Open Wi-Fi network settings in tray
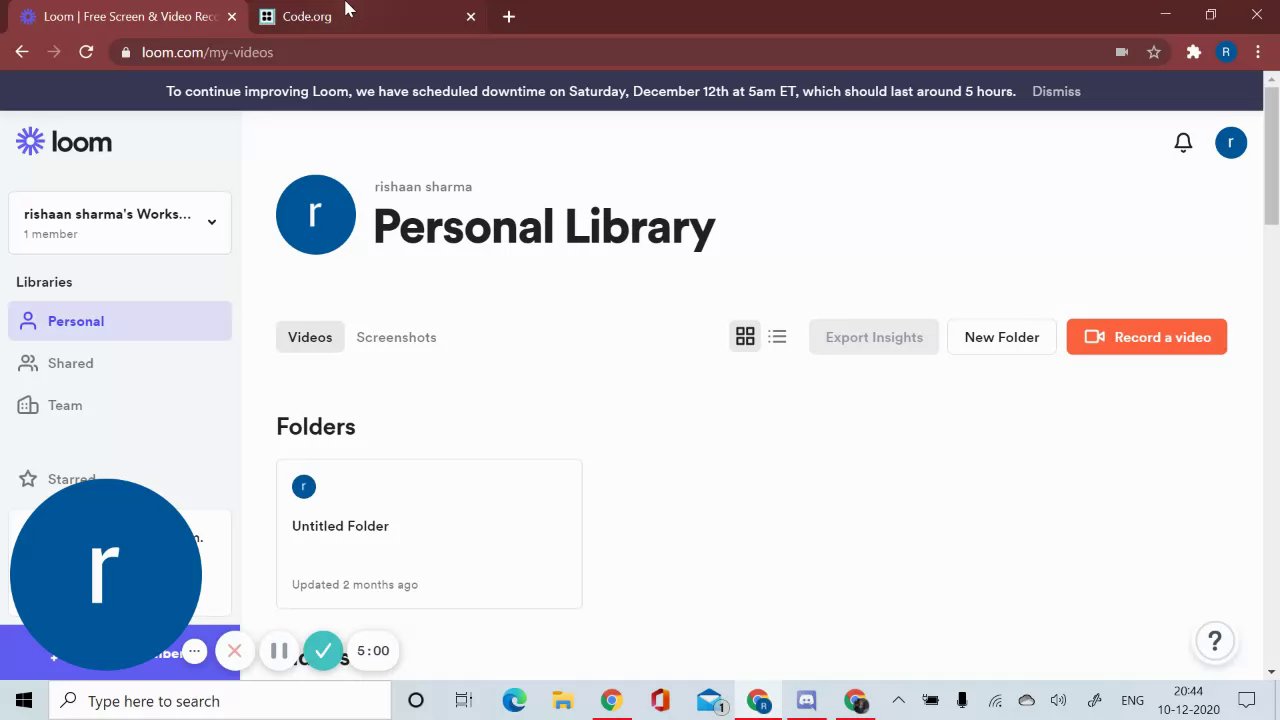Viewport: 1280px width, 720px height. click(995, 701)
